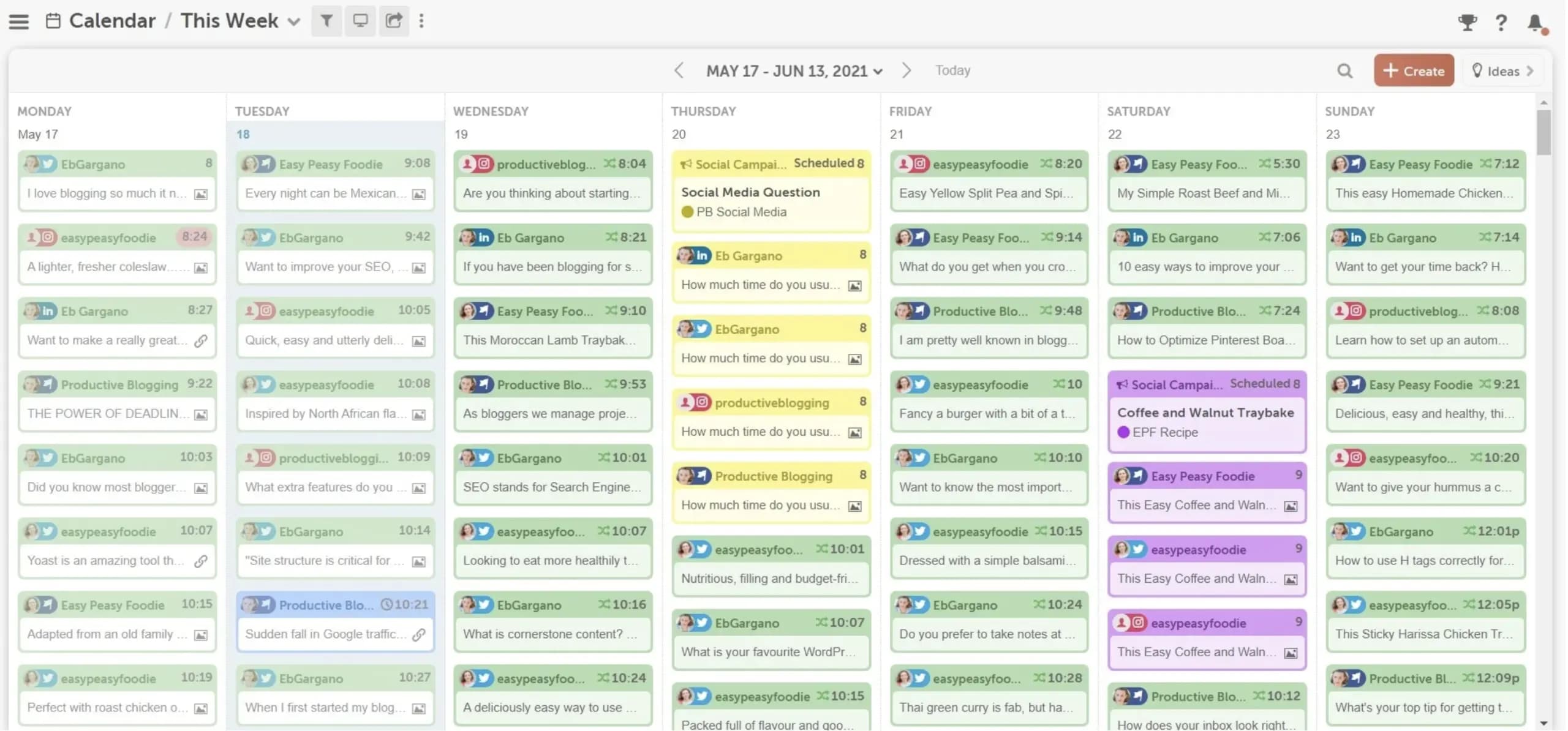
Task: Open the filter options funnel icon
Action: pyautogui.click(x=326, y=20)
